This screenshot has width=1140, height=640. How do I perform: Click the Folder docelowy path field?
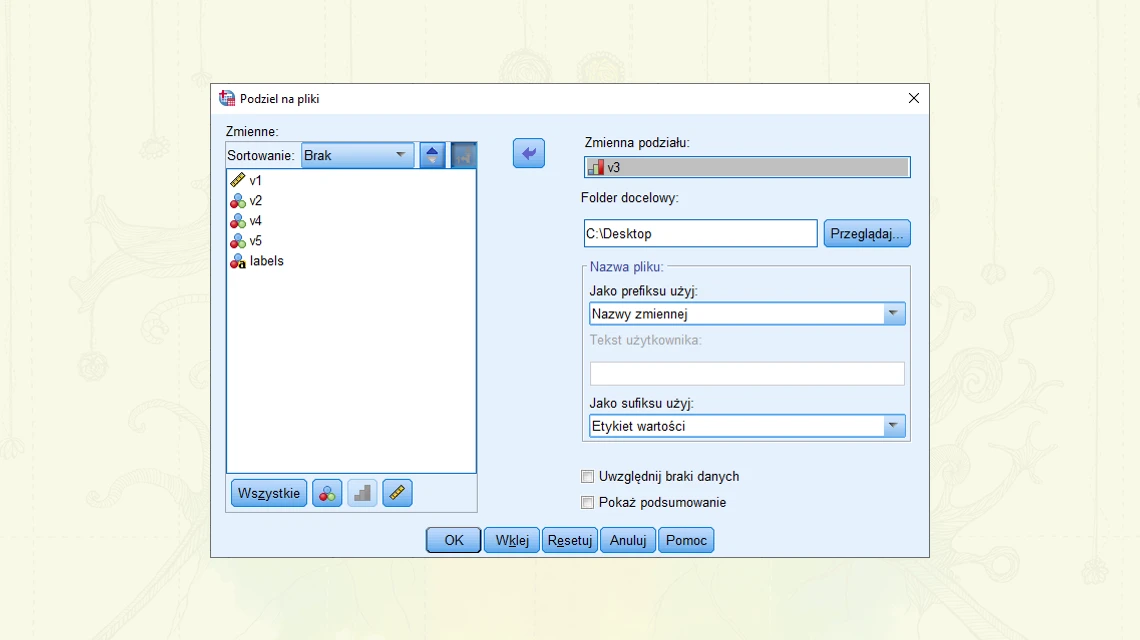pyautogui.click(x=701, y=233)
